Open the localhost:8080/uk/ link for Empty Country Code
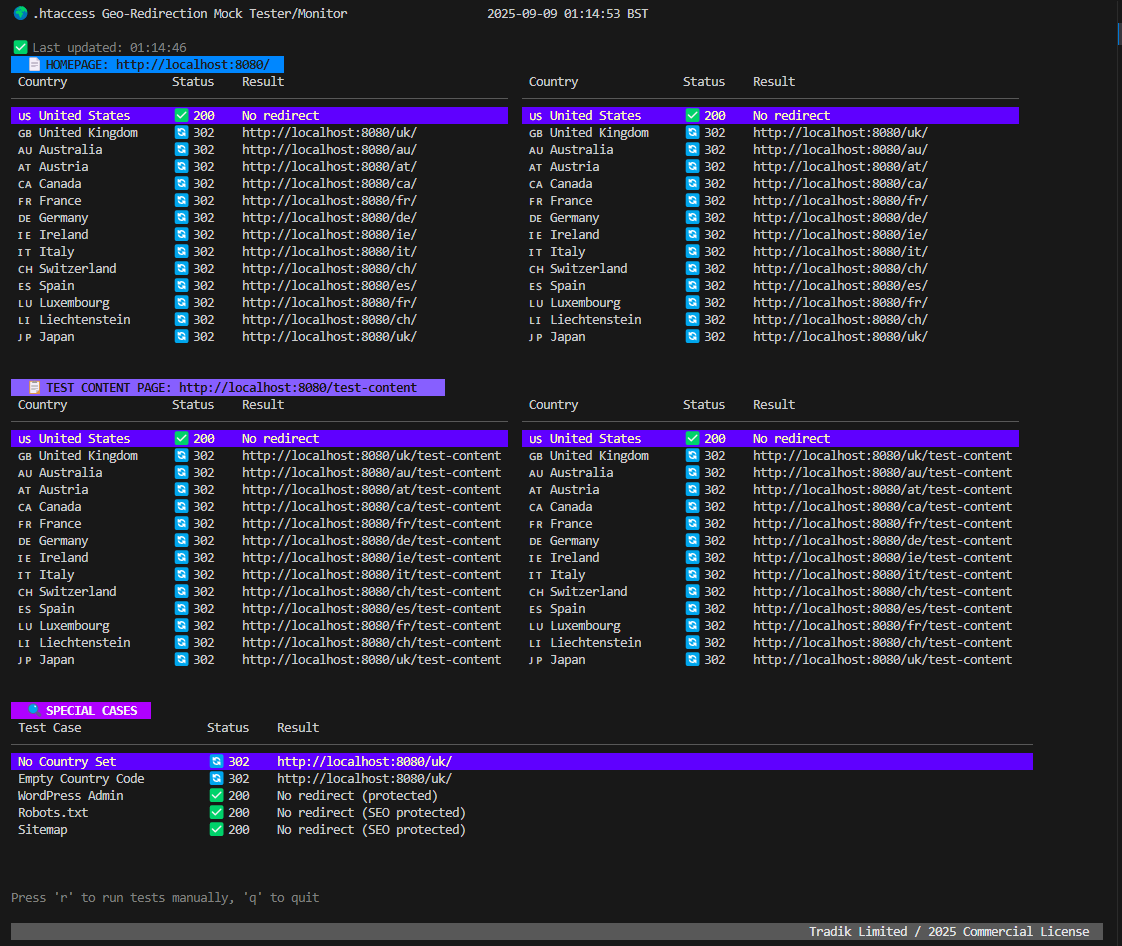The width and height of the screenshot is (1122, 946). pyautogui.click(x=364, y=778)
